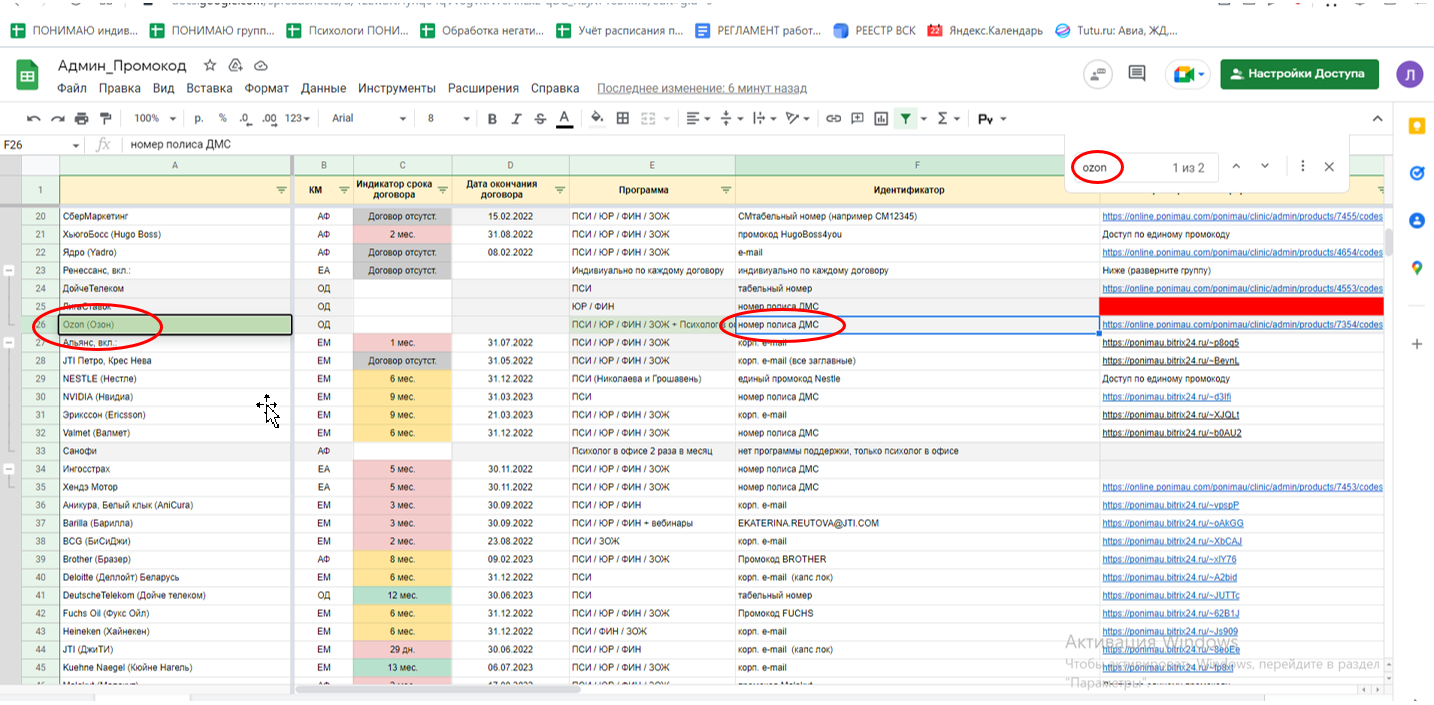Click the Настройки Доступа button

tap(1299, 74)
